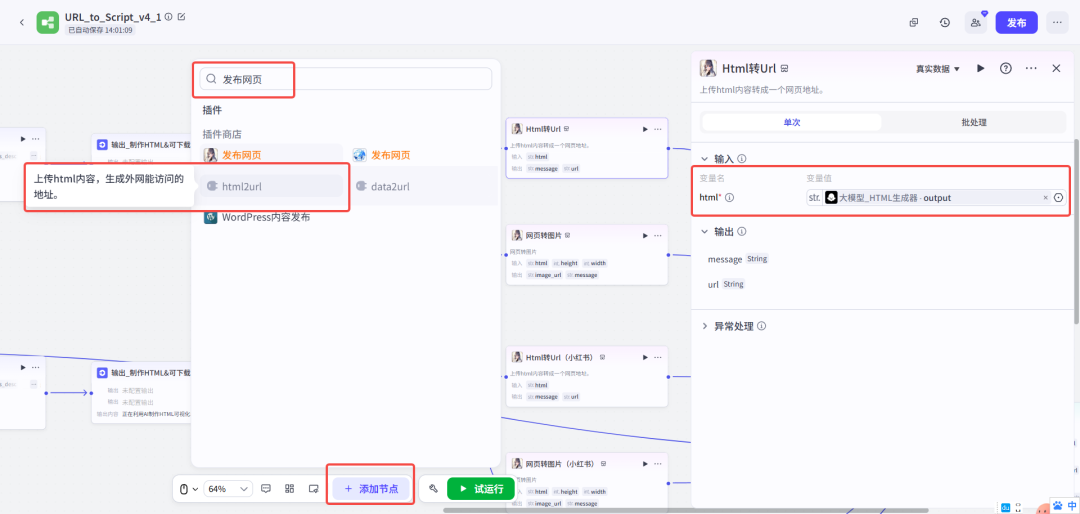Viewport: 1080px width, 514px height.
Task: Edit the workflow name with the pencil icon
Action: [x=182, y=17]
